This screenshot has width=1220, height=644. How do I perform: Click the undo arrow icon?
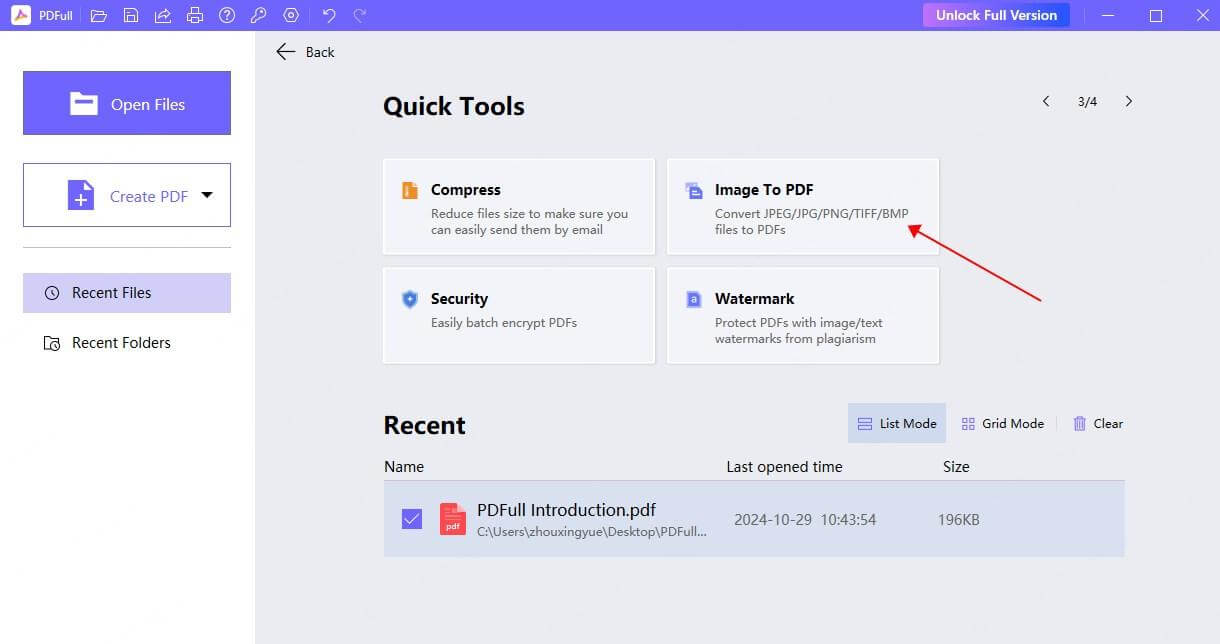tap(329, 15)
